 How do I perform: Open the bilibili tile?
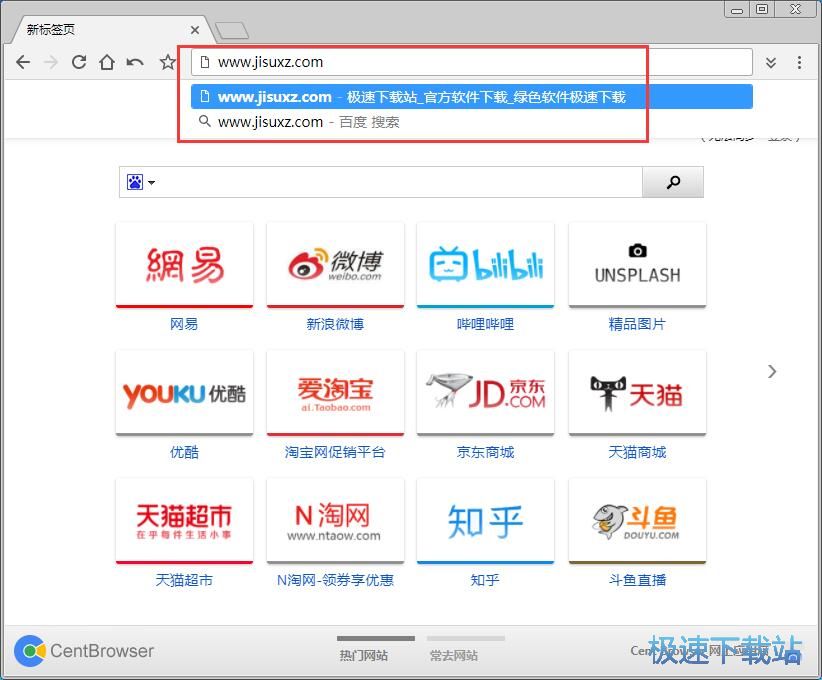click(485, 265)
